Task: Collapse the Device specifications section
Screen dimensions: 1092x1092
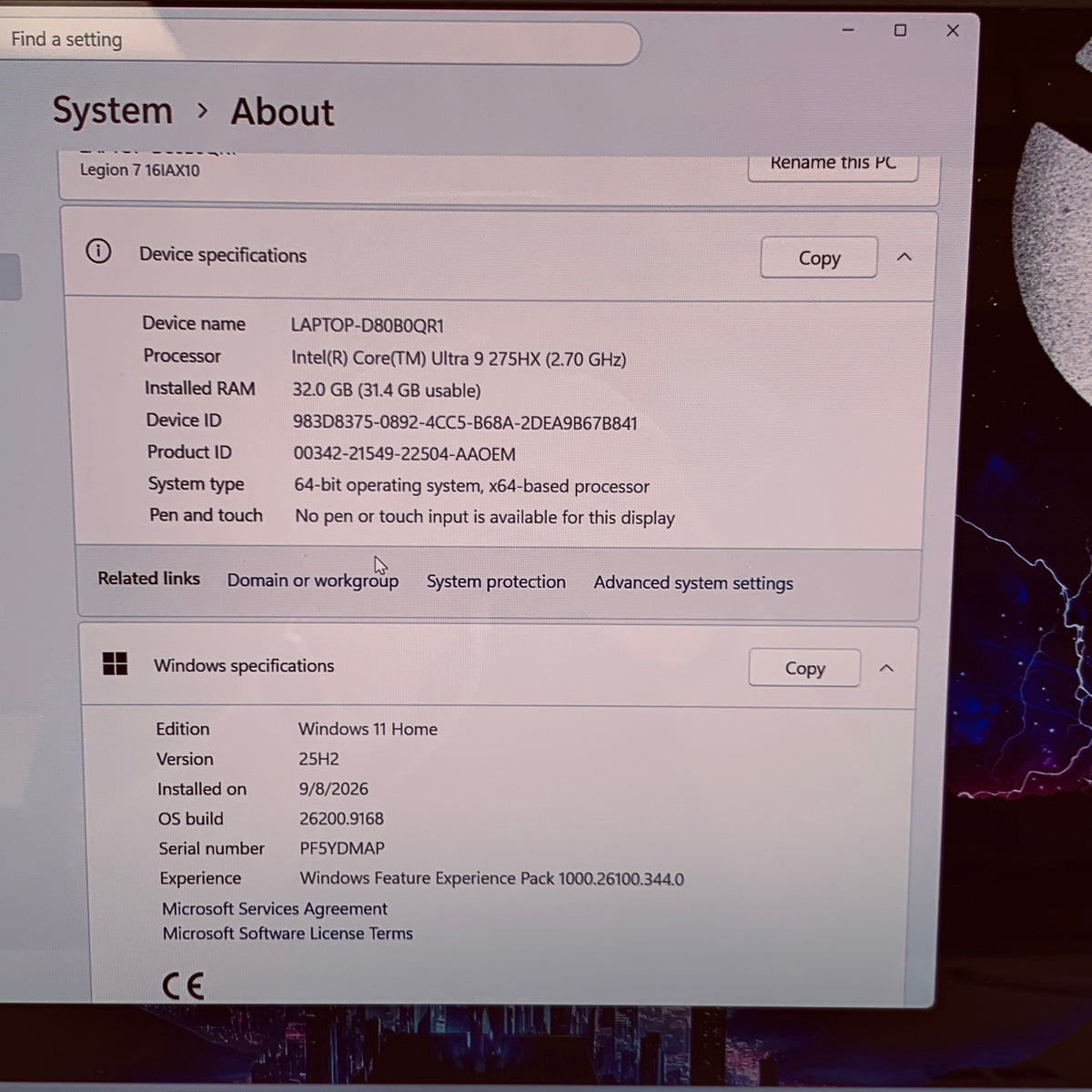Action: click(x=904, y=258)
